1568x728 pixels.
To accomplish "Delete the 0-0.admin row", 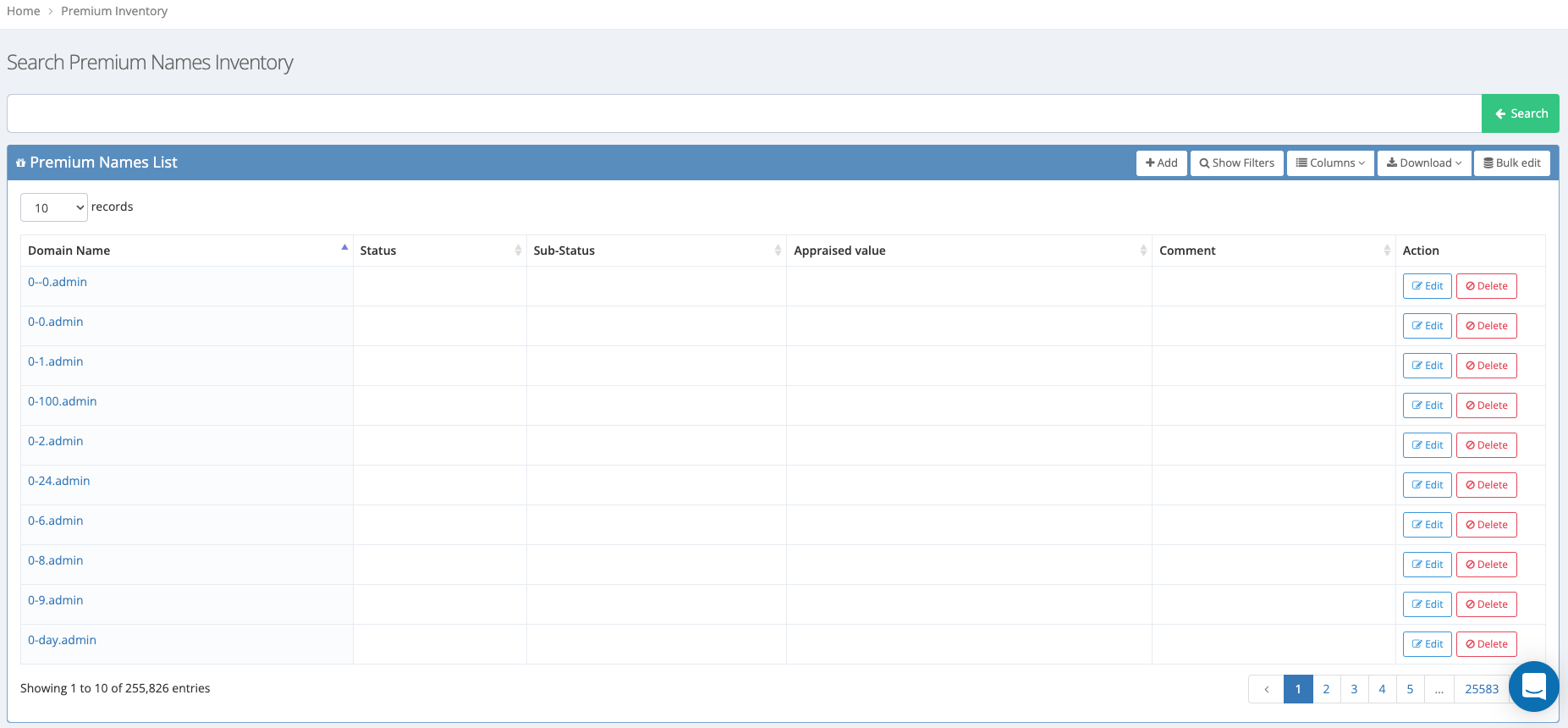I will coord(1486,326).
